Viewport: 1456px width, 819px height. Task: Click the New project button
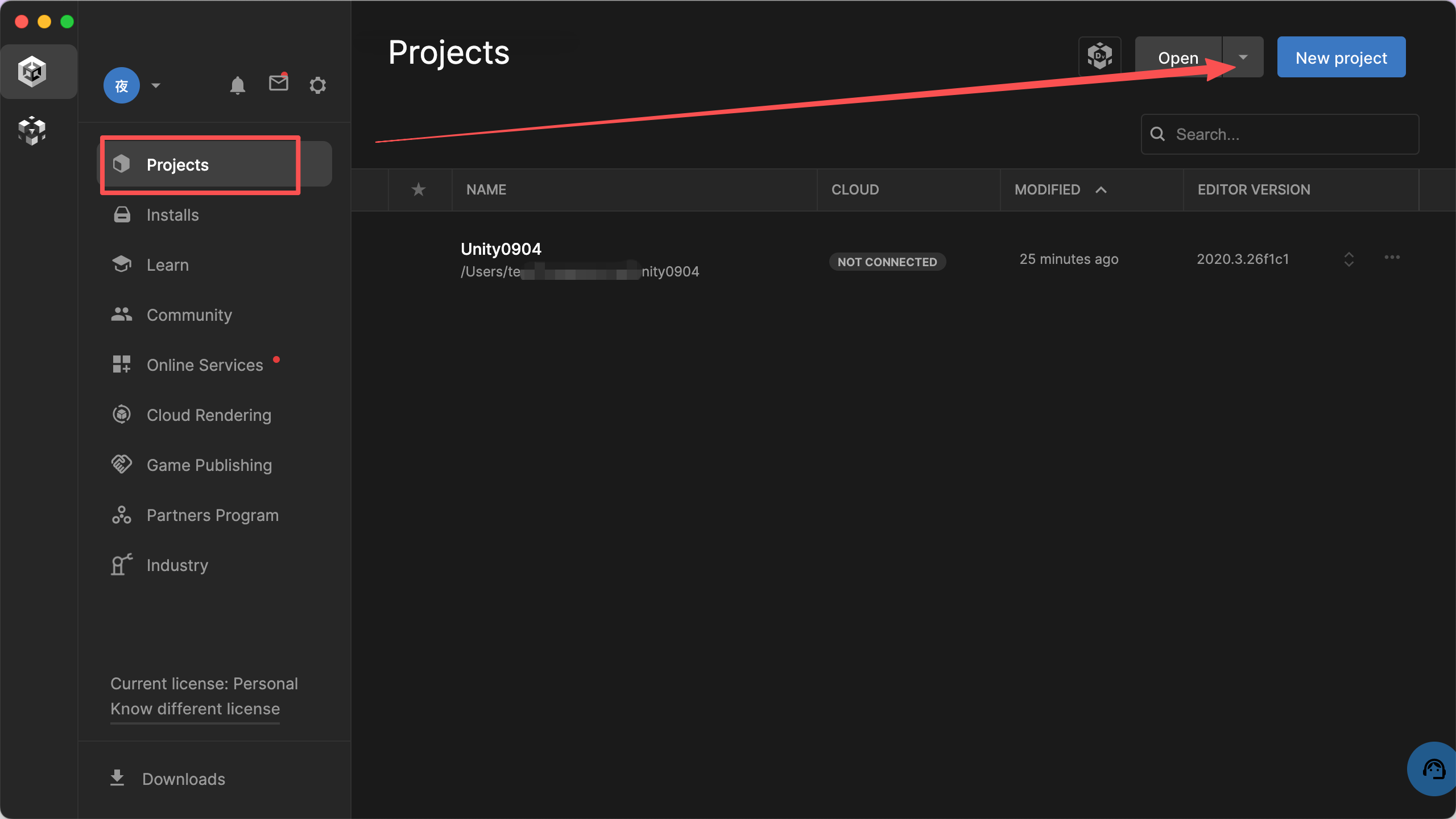[x=1341, y=57]
